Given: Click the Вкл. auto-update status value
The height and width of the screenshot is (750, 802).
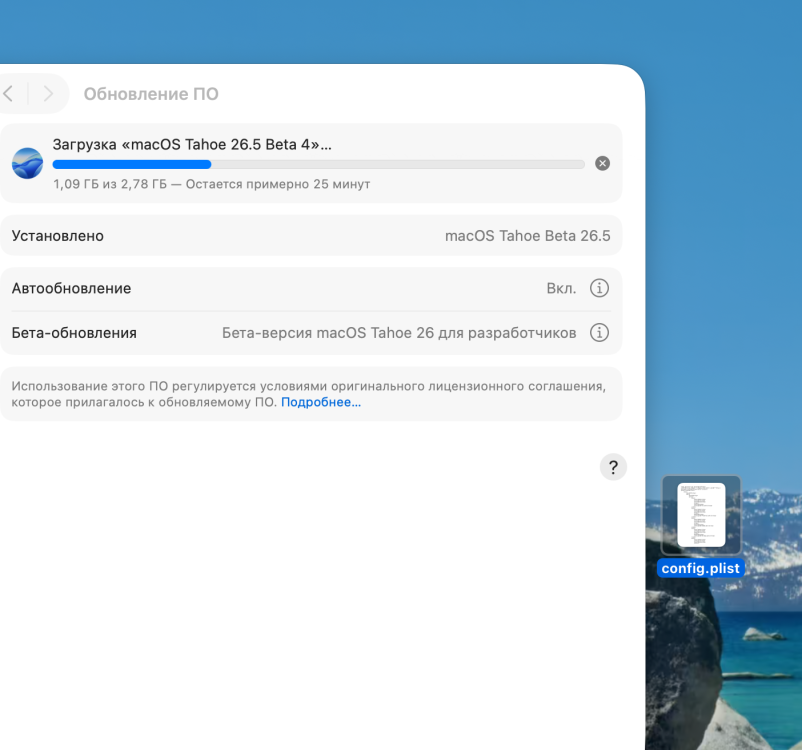Looking at the screenshot, I should [561, 289].
